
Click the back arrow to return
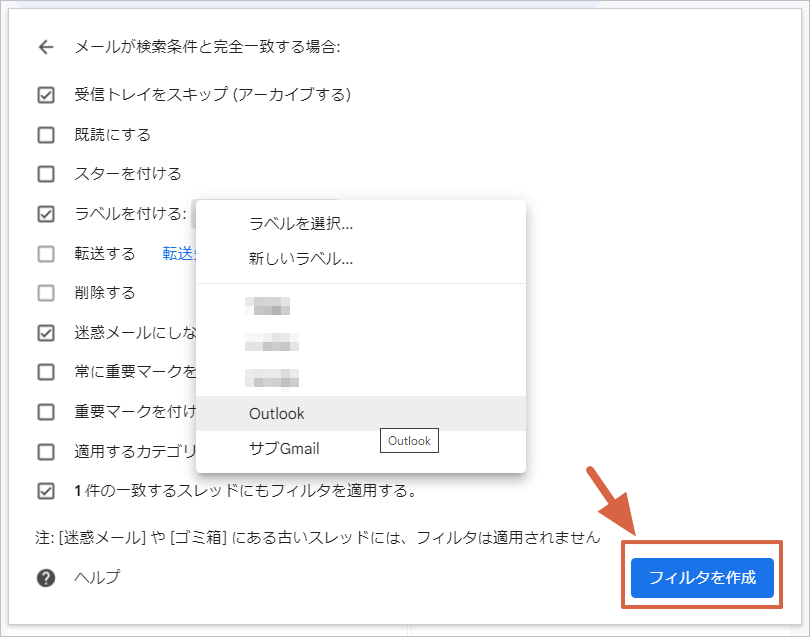pos(45,46)
